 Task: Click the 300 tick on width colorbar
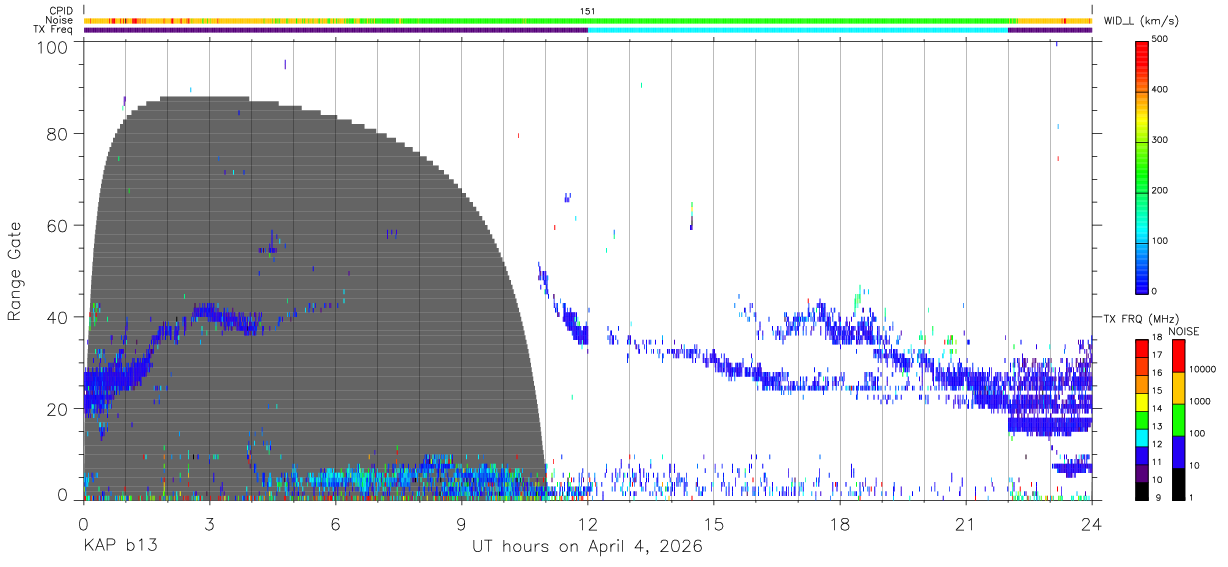pyautogui.click(x=1161, y=140)
